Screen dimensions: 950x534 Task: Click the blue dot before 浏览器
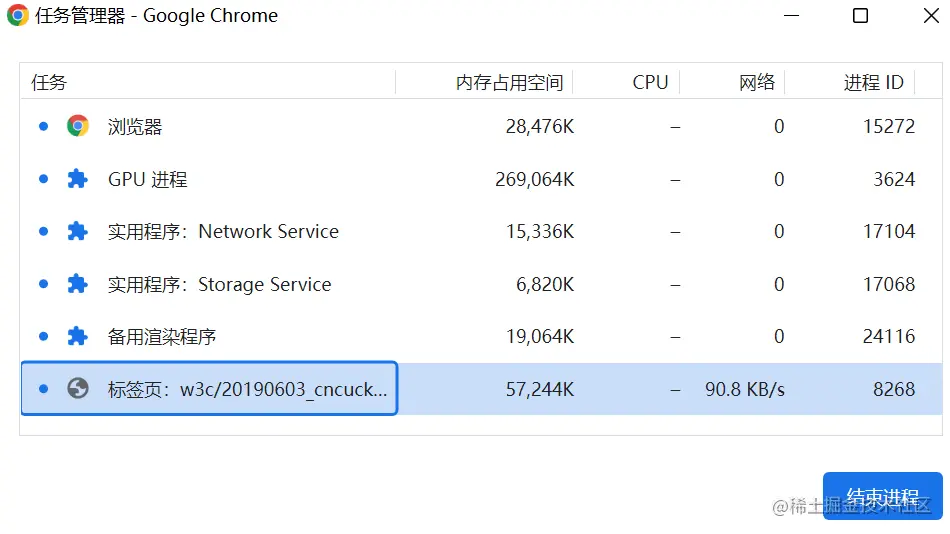(43, 126)
